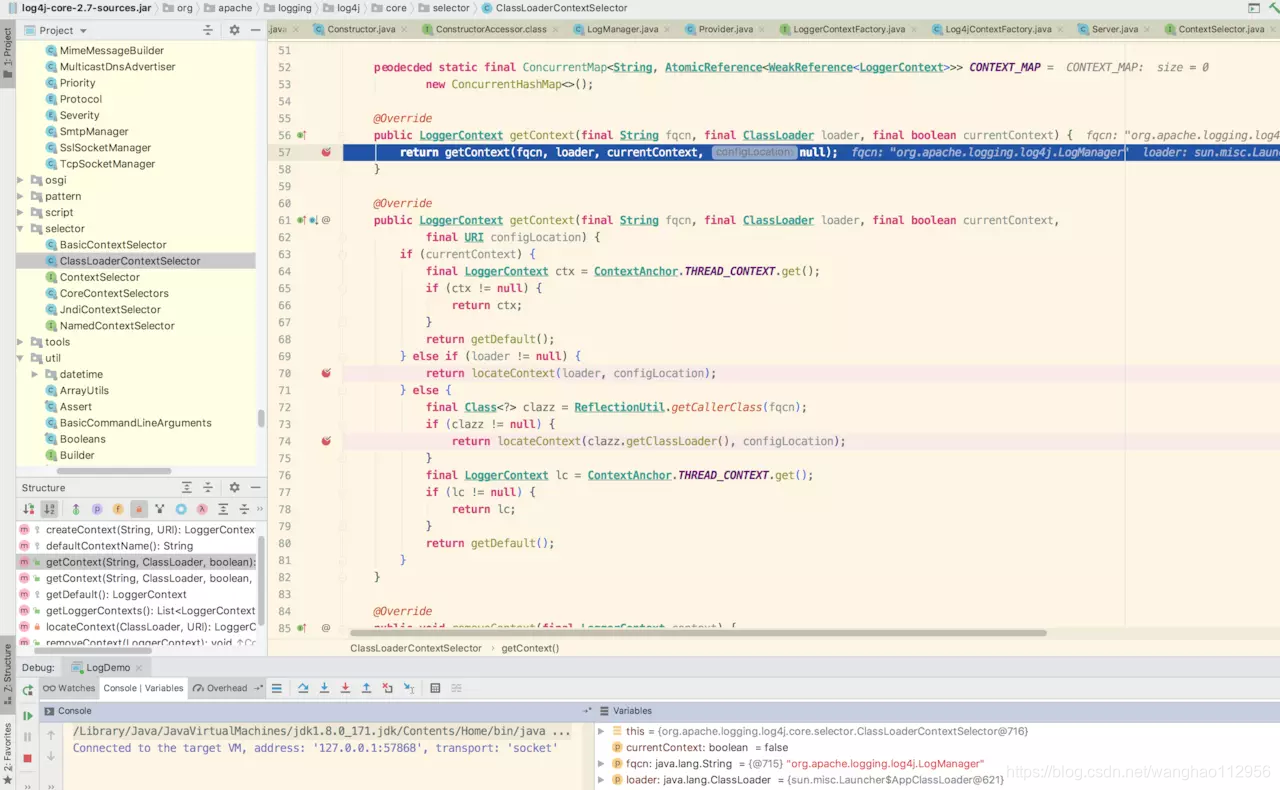This screenshot has width=1280, height=790.
Task: Expand the datetime package
Action: 35,374
